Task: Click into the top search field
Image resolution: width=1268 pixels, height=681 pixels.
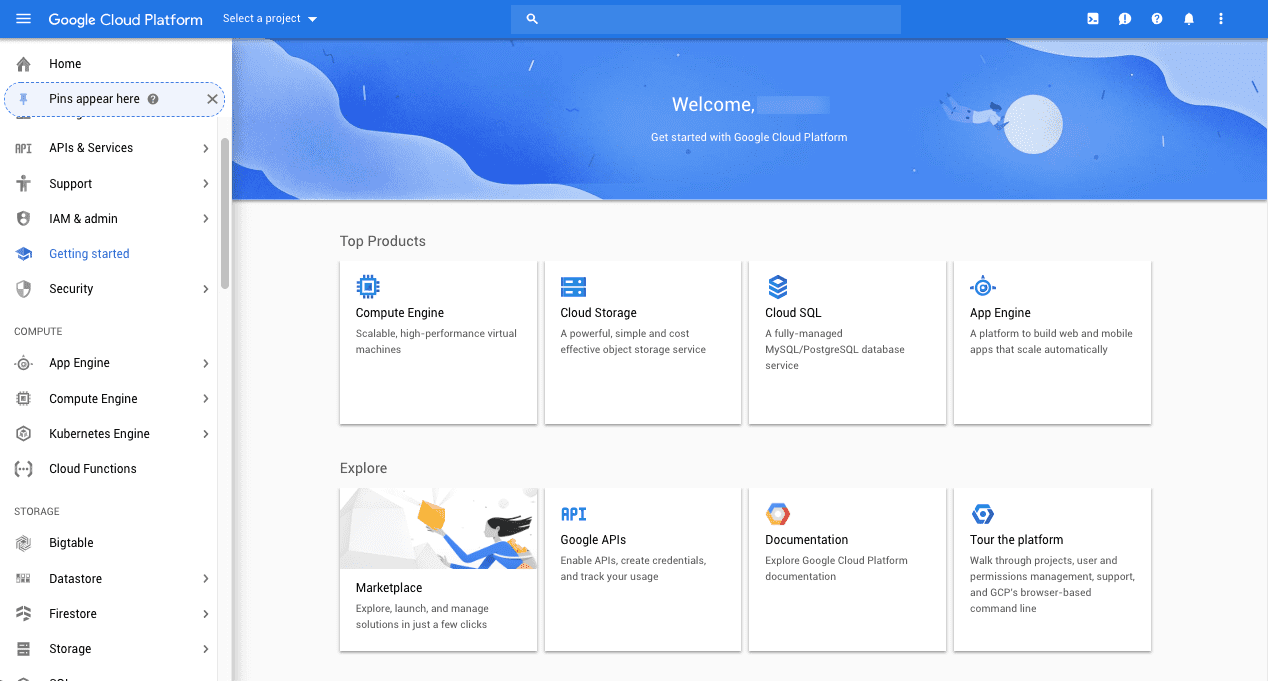Action: (x=706, y=19)
